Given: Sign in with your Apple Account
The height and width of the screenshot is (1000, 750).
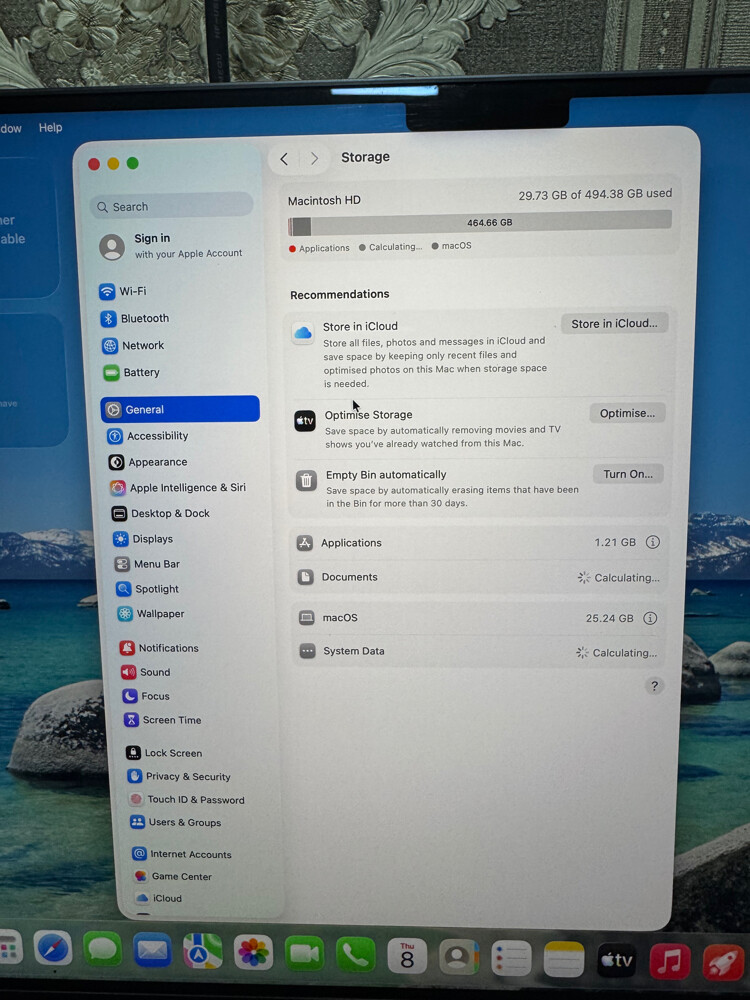Looking at the screenshot, I should [x=172, y=246].
